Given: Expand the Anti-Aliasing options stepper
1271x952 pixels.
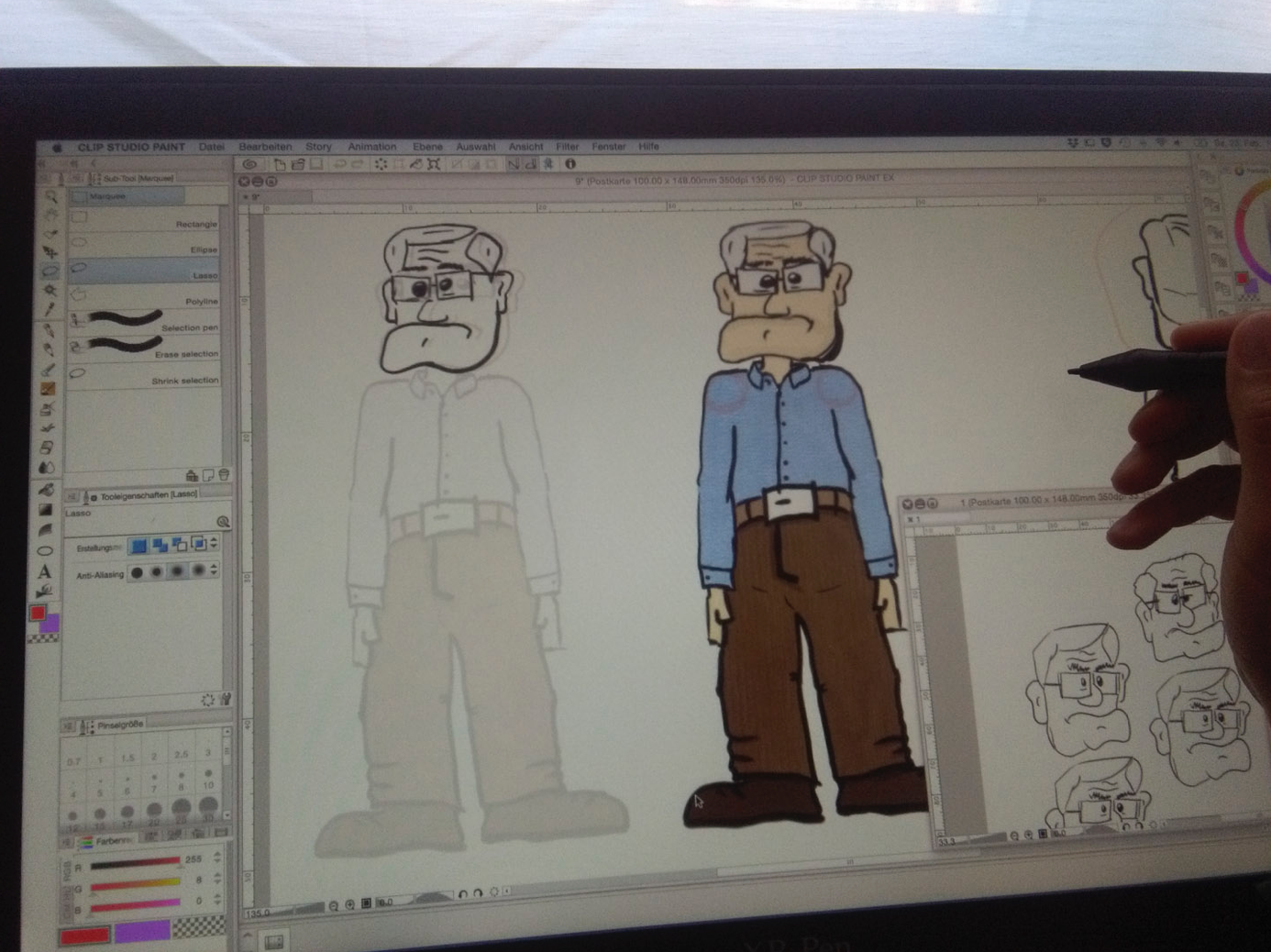Looking at the screenshot, I should point(214,570).
